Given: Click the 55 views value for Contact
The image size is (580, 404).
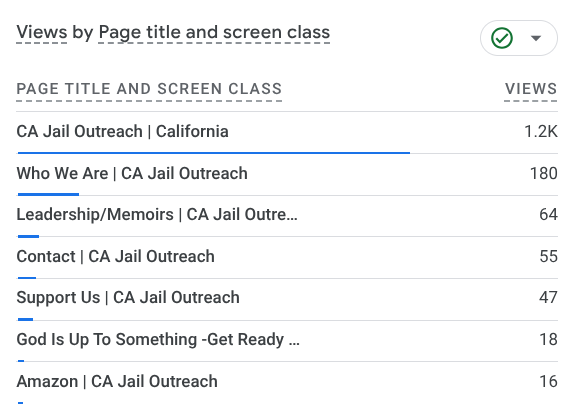Looking at the screenshot, I should [x=548, y=256].
